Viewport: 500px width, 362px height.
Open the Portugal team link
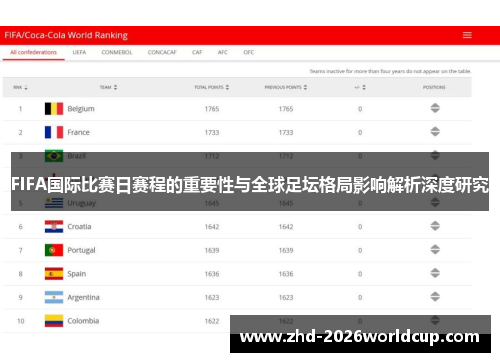click(x=81, y=250)
